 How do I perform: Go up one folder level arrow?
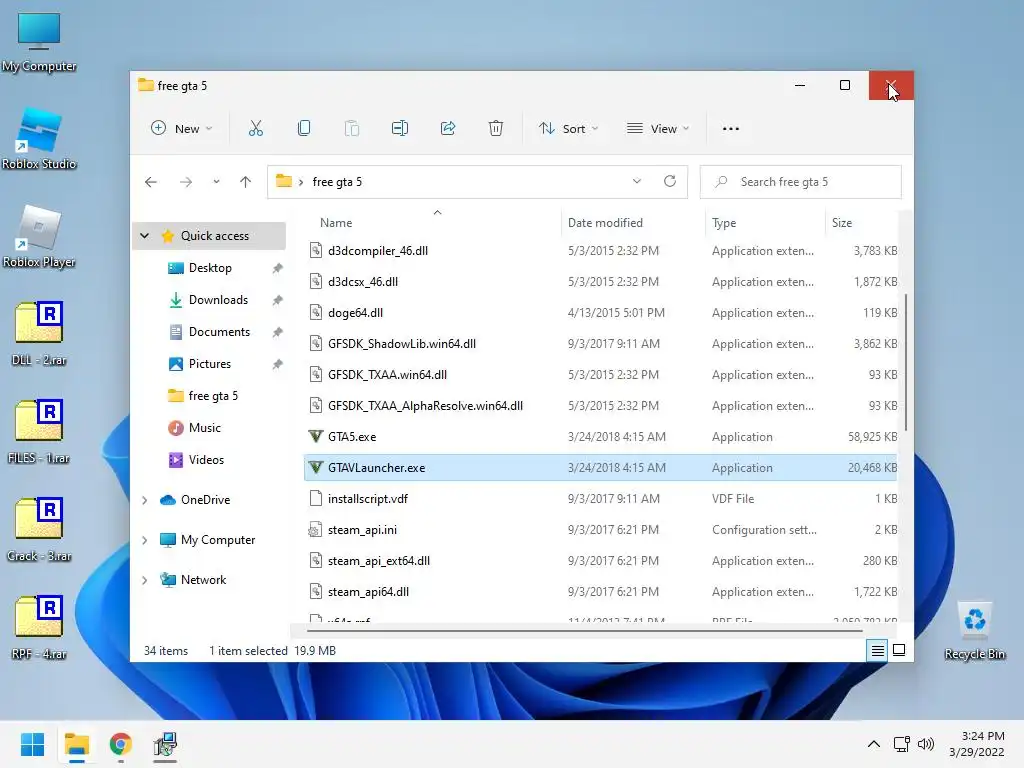pyautogui.click(x=246, y=182)
